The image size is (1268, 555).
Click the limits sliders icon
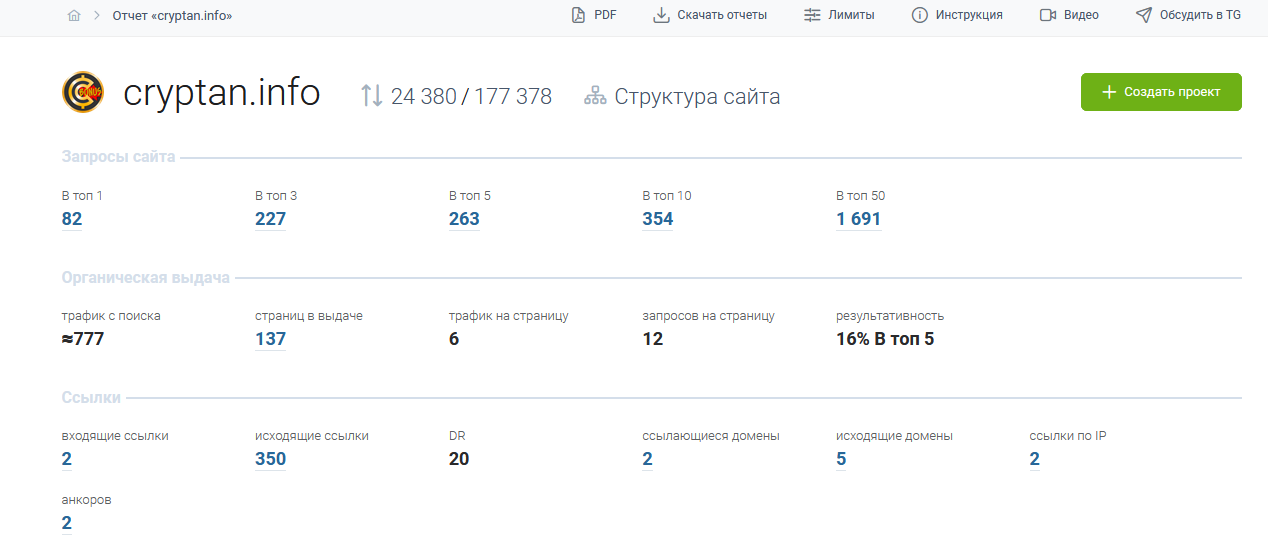click(812, 15)
